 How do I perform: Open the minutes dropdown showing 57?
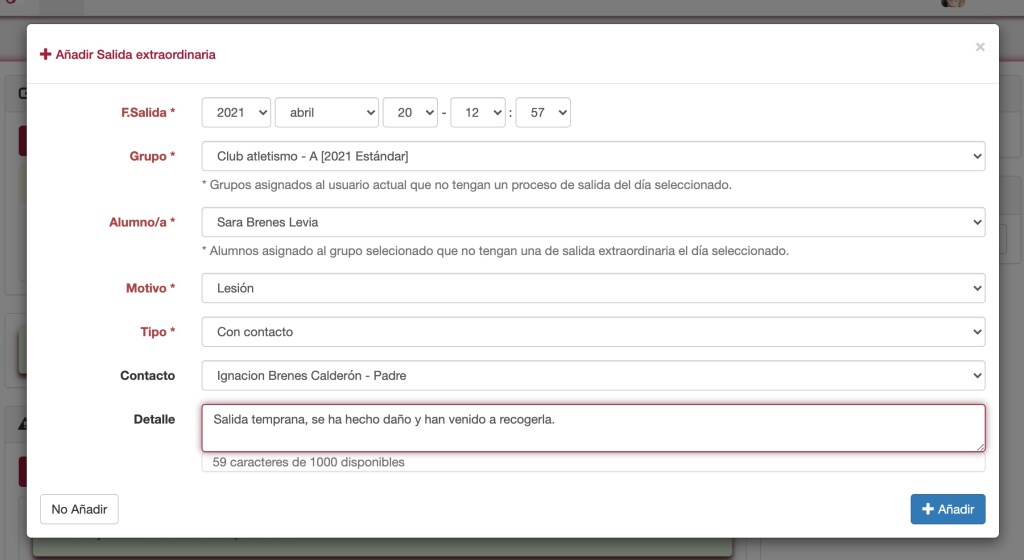543,113
